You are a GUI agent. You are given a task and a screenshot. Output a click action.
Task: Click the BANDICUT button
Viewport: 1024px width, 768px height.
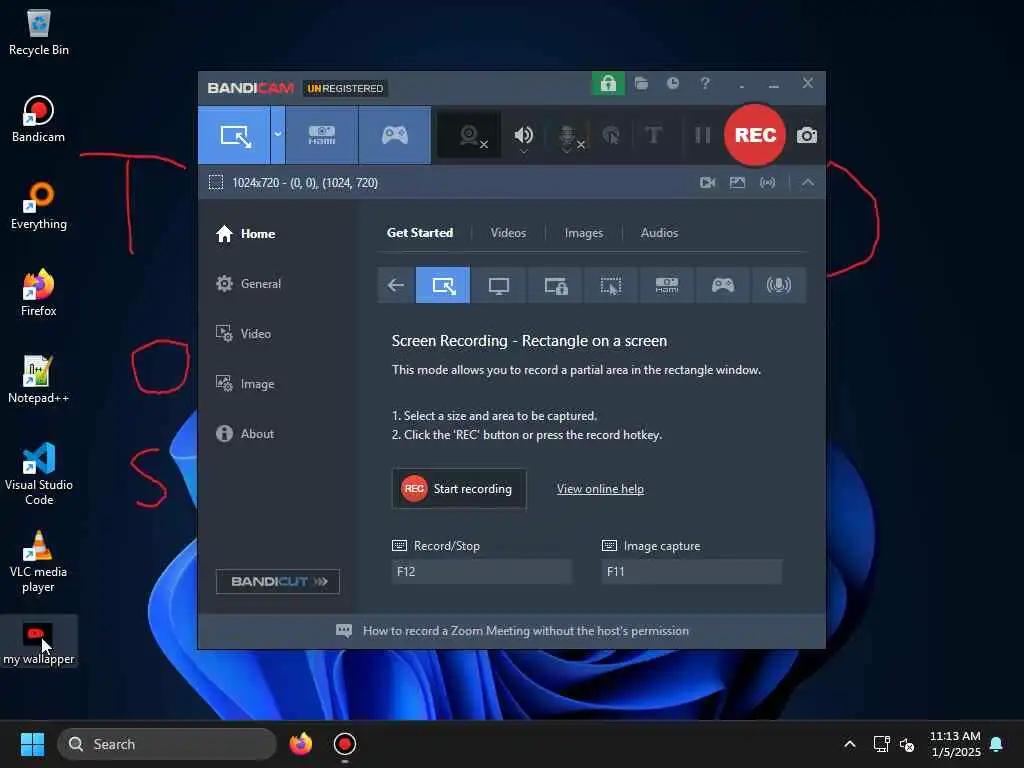tap(278, 581)
